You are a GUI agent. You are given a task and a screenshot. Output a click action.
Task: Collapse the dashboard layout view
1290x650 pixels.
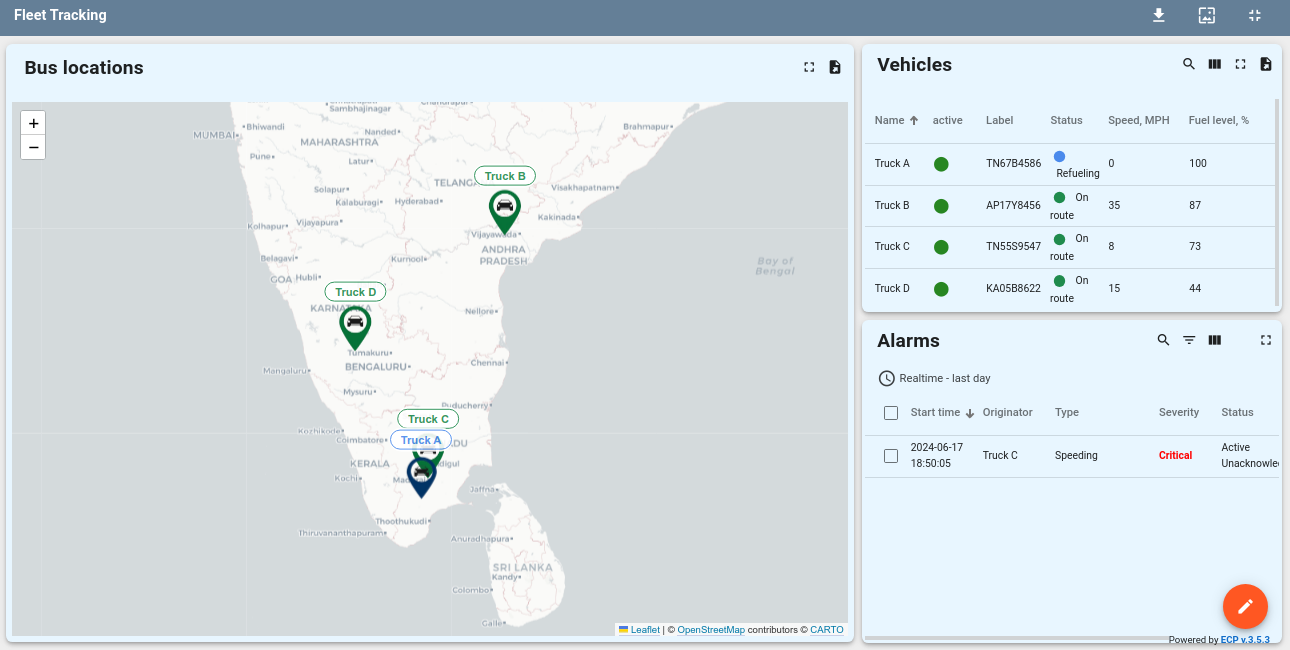coord(1253,15)
